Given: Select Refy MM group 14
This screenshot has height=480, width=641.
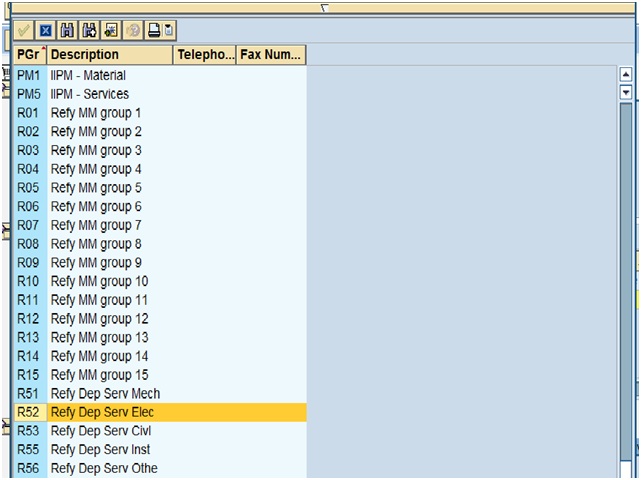Looking at the screenshot, I should tap(99, 357).
